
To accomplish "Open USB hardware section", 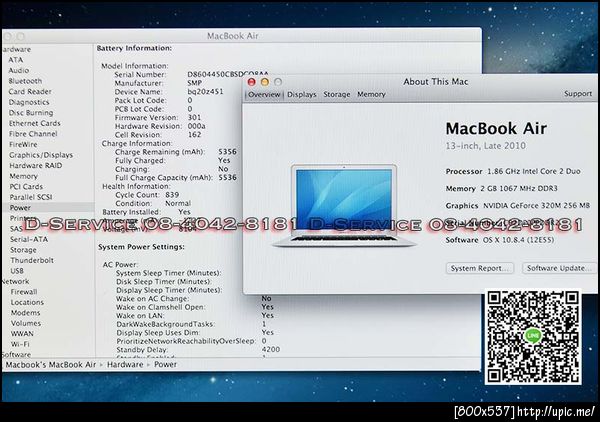I will [x=17, y=271].
